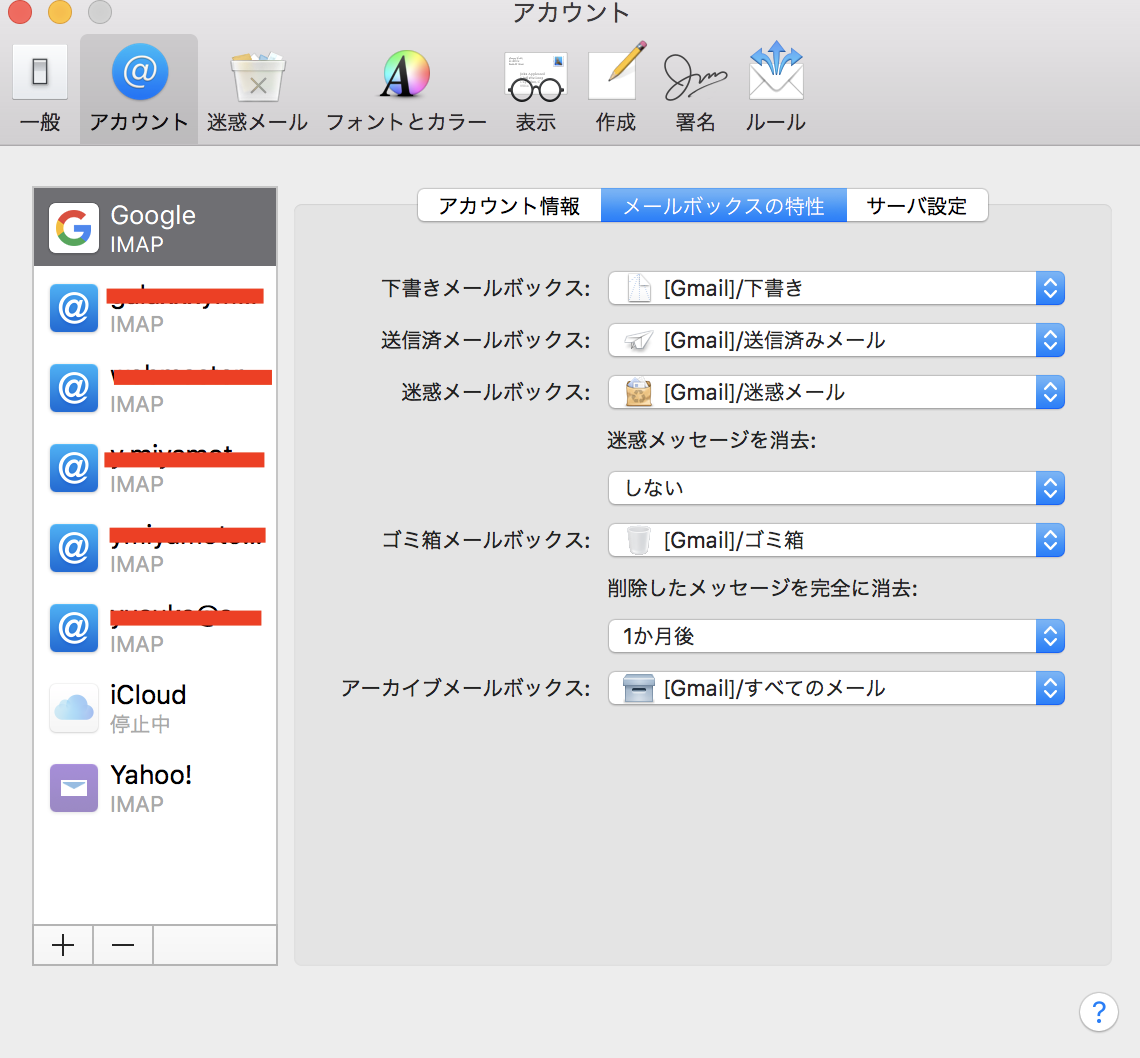Select the iCloud account in sidebar
1140x1058 pixels.
click(x=155, y=708)
